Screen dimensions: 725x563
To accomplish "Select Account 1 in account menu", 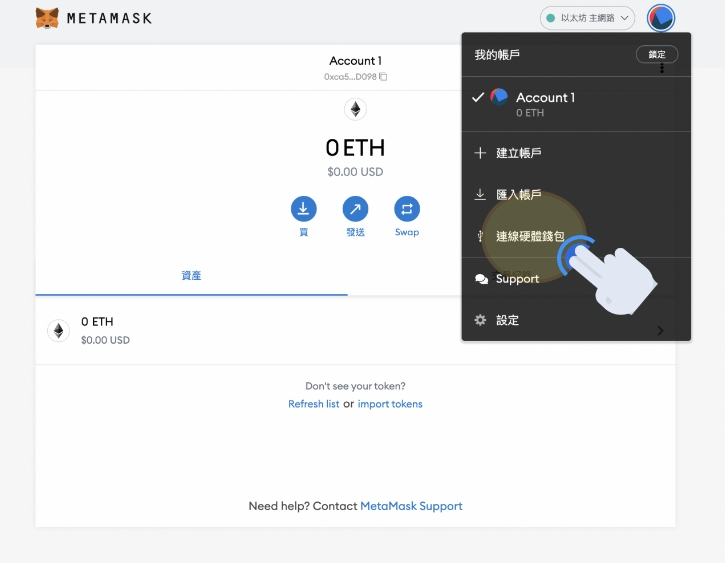I will [576, 104].
